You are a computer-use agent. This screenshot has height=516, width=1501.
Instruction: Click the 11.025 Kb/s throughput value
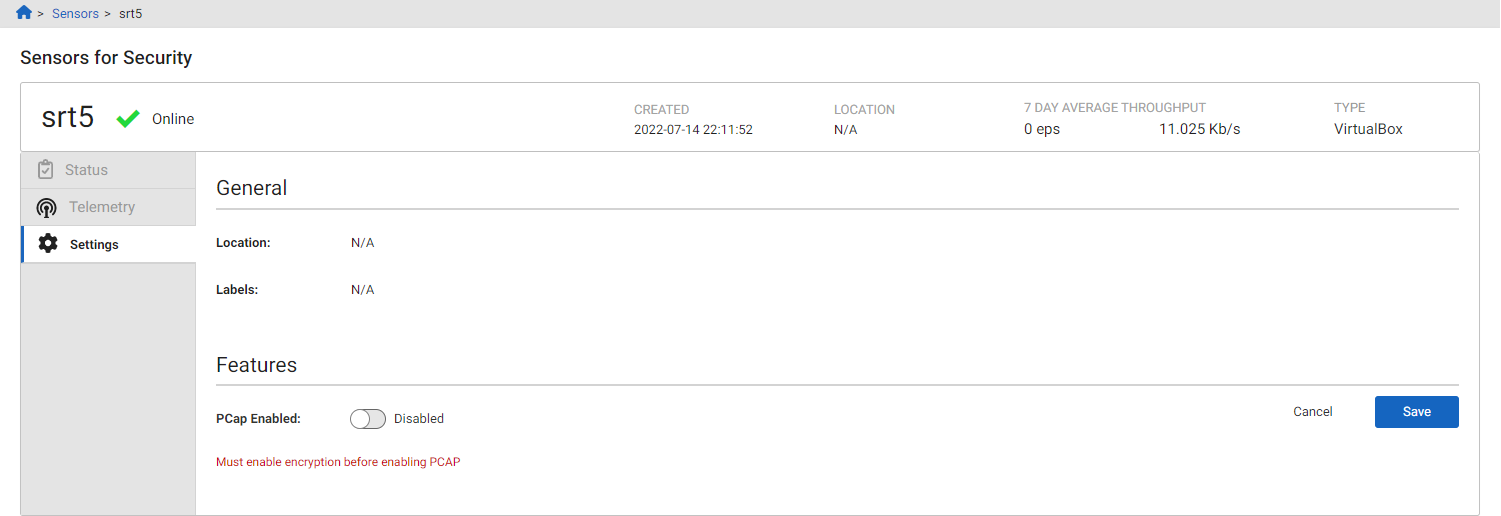[1199, 129]
